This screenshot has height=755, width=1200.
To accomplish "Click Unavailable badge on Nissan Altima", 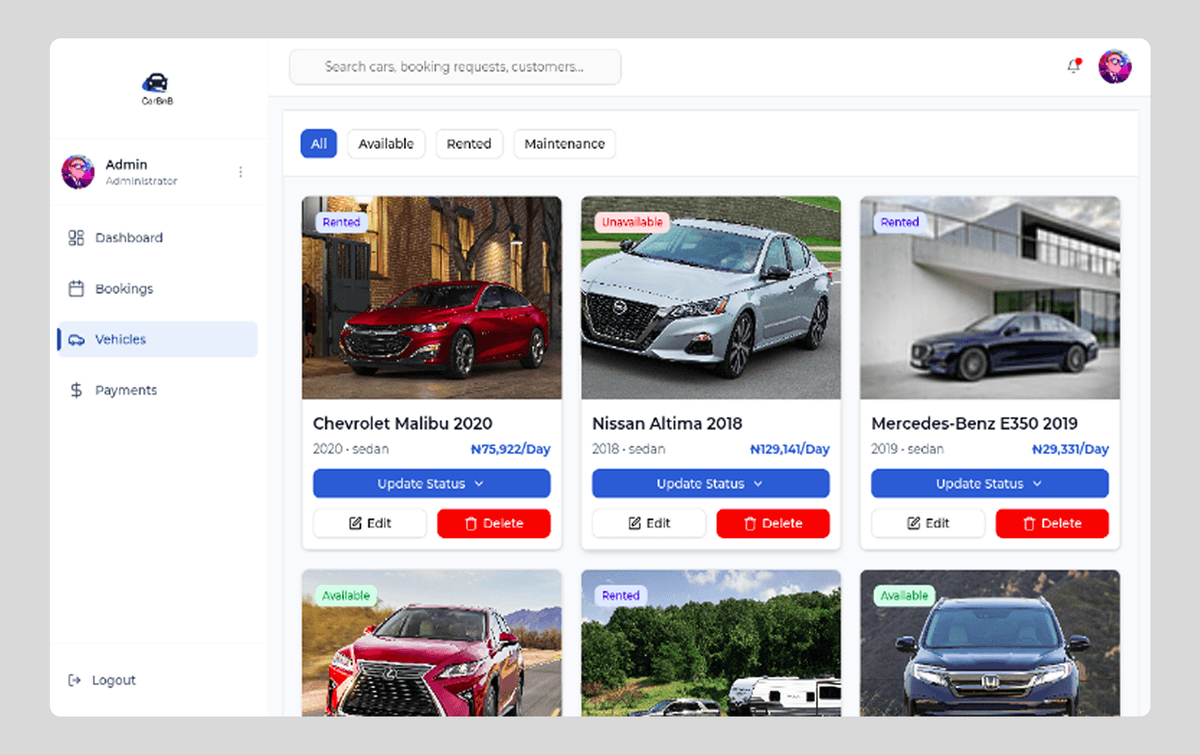I will tap(632, 222).
